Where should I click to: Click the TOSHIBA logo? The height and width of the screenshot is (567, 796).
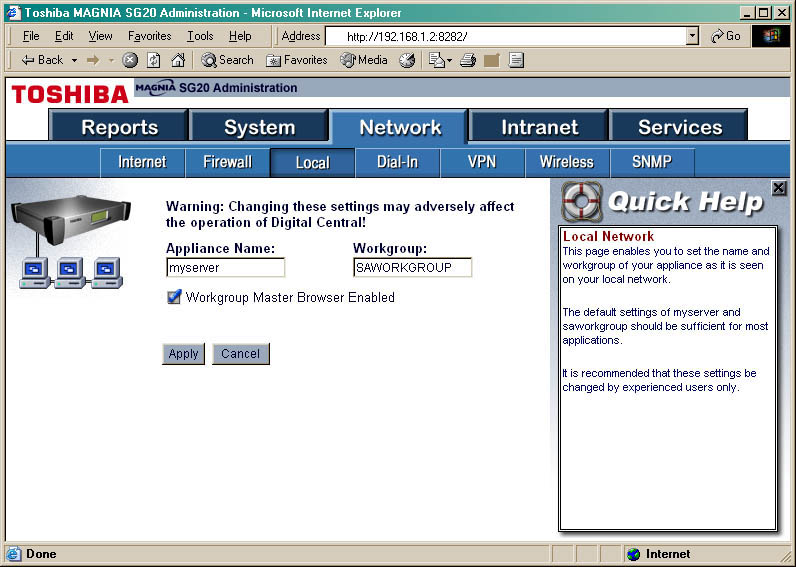point(70,94)
